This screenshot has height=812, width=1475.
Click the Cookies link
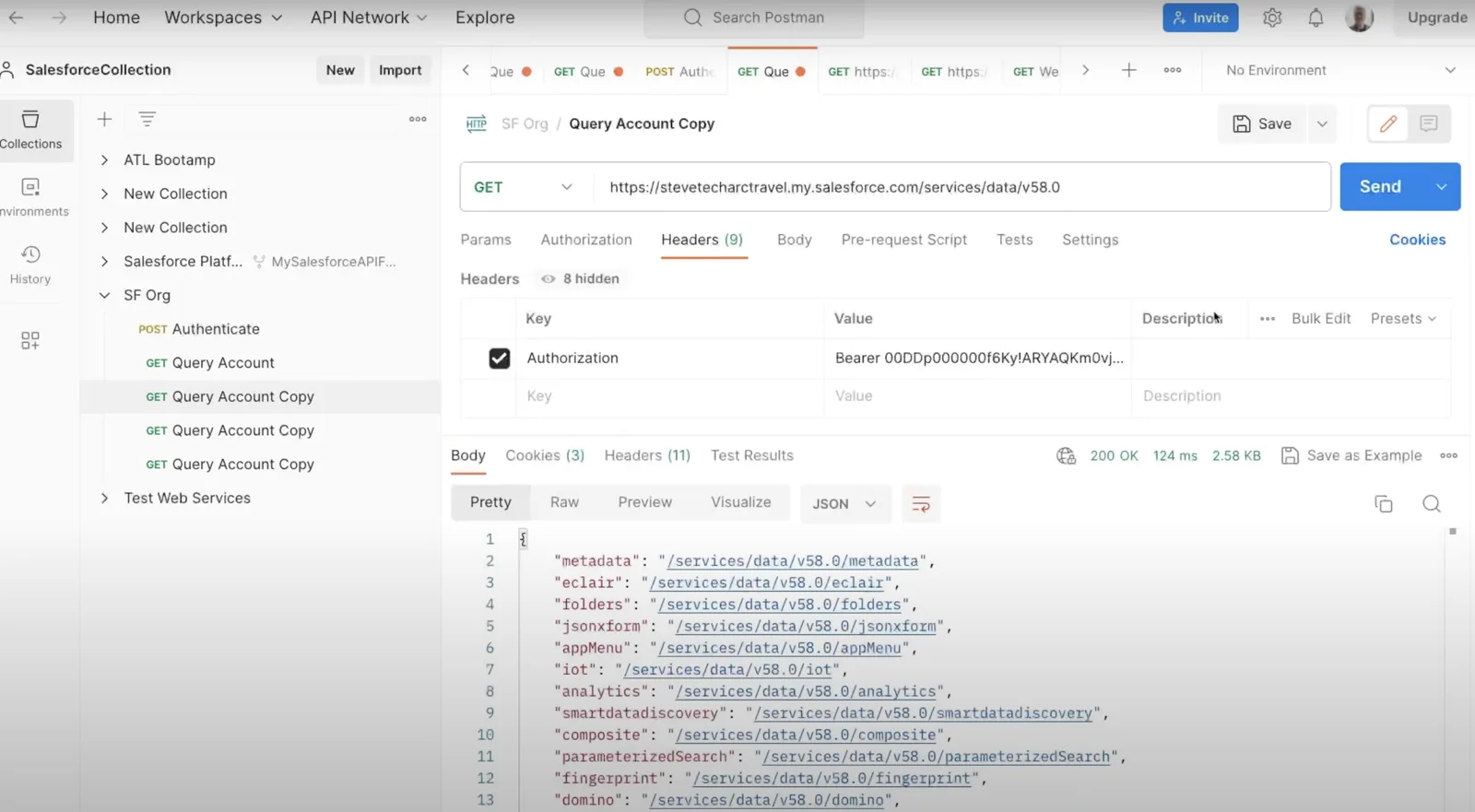tap(1417, 240)
